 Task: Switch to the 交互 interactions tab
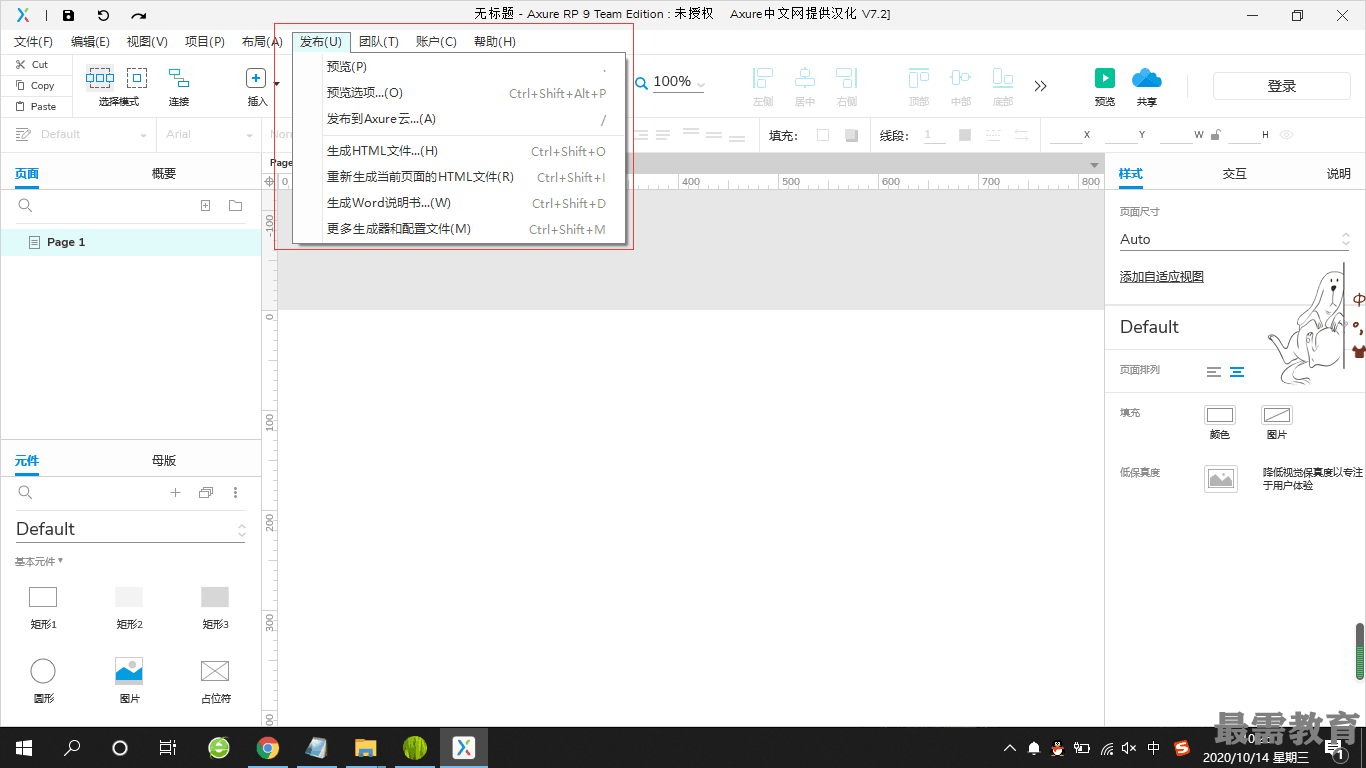tap(1235, 174)
